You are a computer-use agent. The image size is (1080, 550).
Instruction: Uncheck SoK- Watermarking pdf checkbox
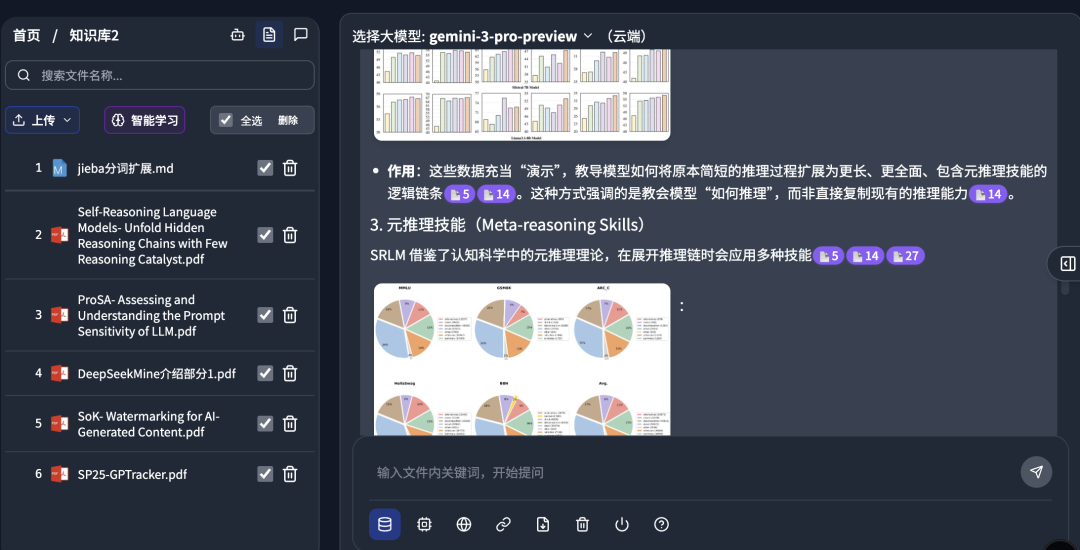pos(265,423)
